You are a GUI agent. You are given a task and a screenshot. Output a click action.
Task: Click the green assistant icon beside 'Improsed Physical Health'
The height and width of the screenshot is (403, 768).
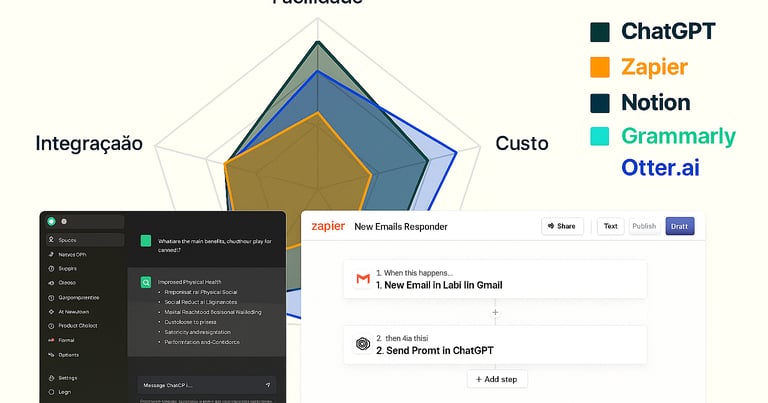[146, 283]
